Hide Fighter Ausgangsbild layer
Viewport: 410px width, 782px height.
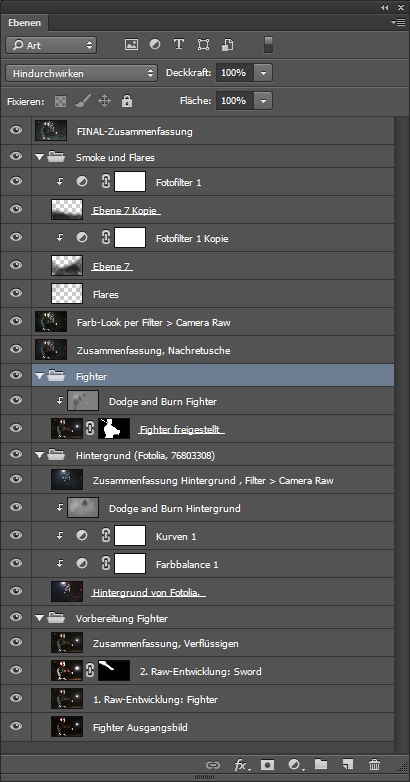16,726
